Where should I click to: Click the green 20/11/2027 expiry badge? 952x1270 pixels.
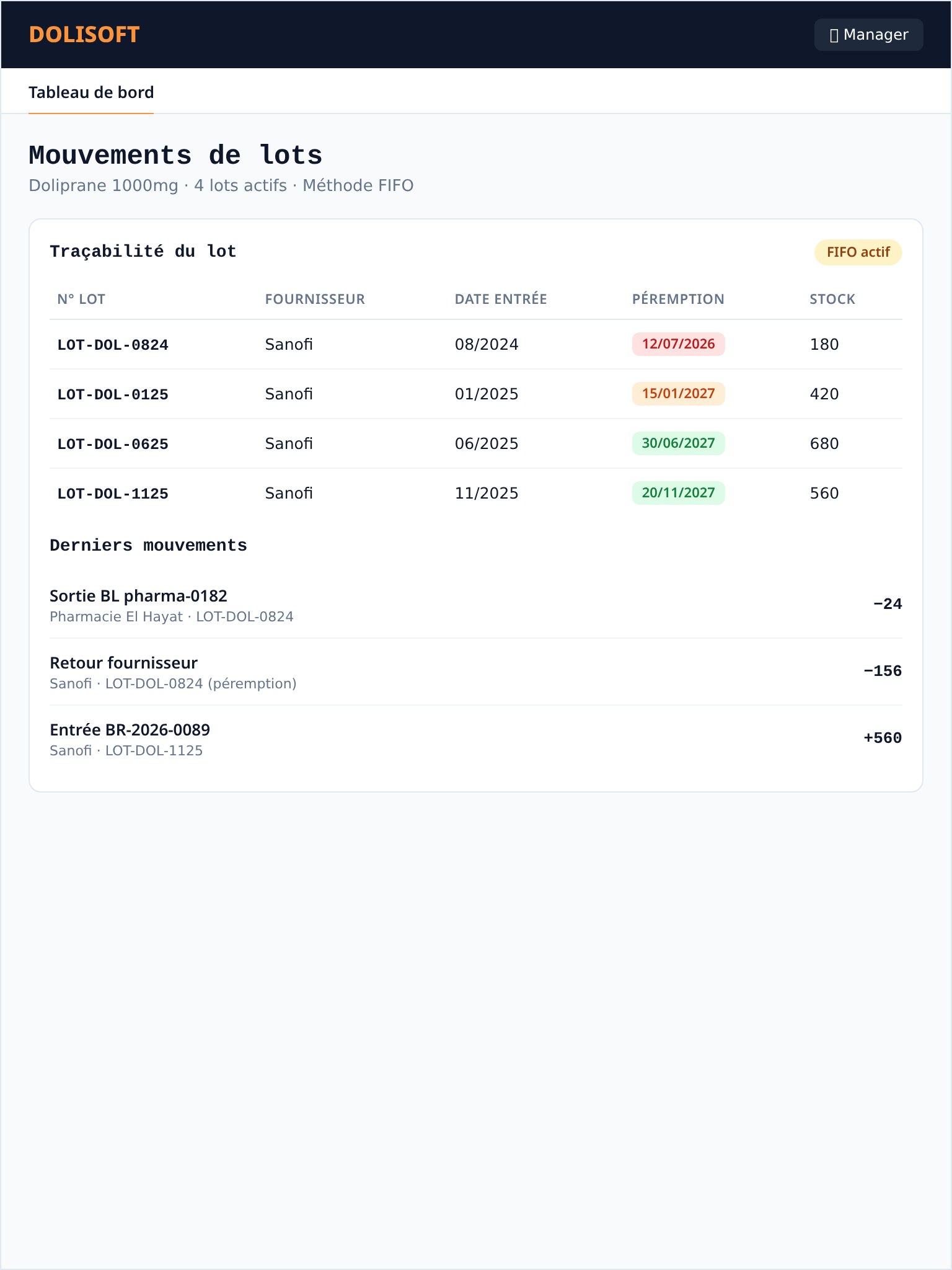tap(678, 493)
